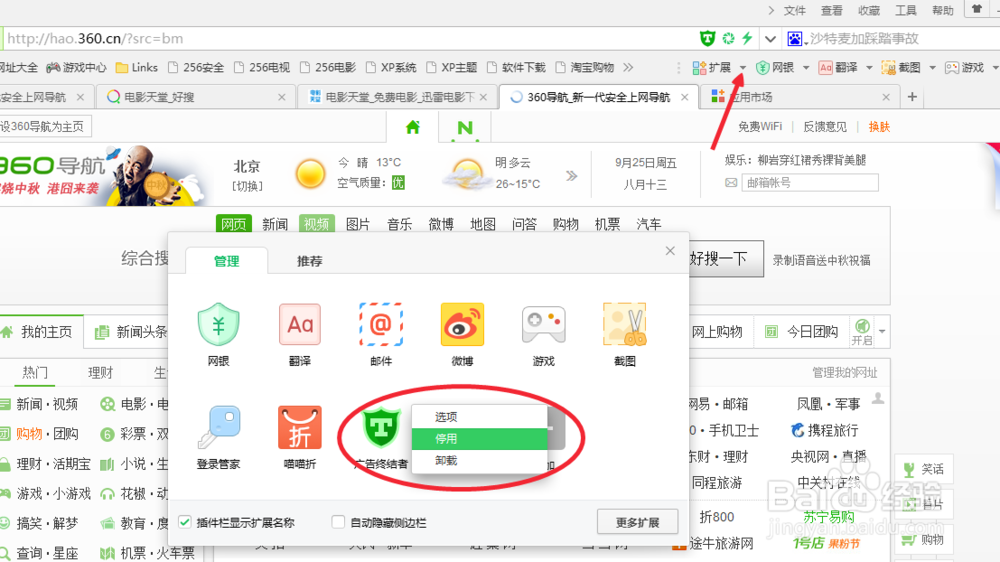Close the extension manager popup with X
Screen dimensions: 1000x562
pos(670,251)
